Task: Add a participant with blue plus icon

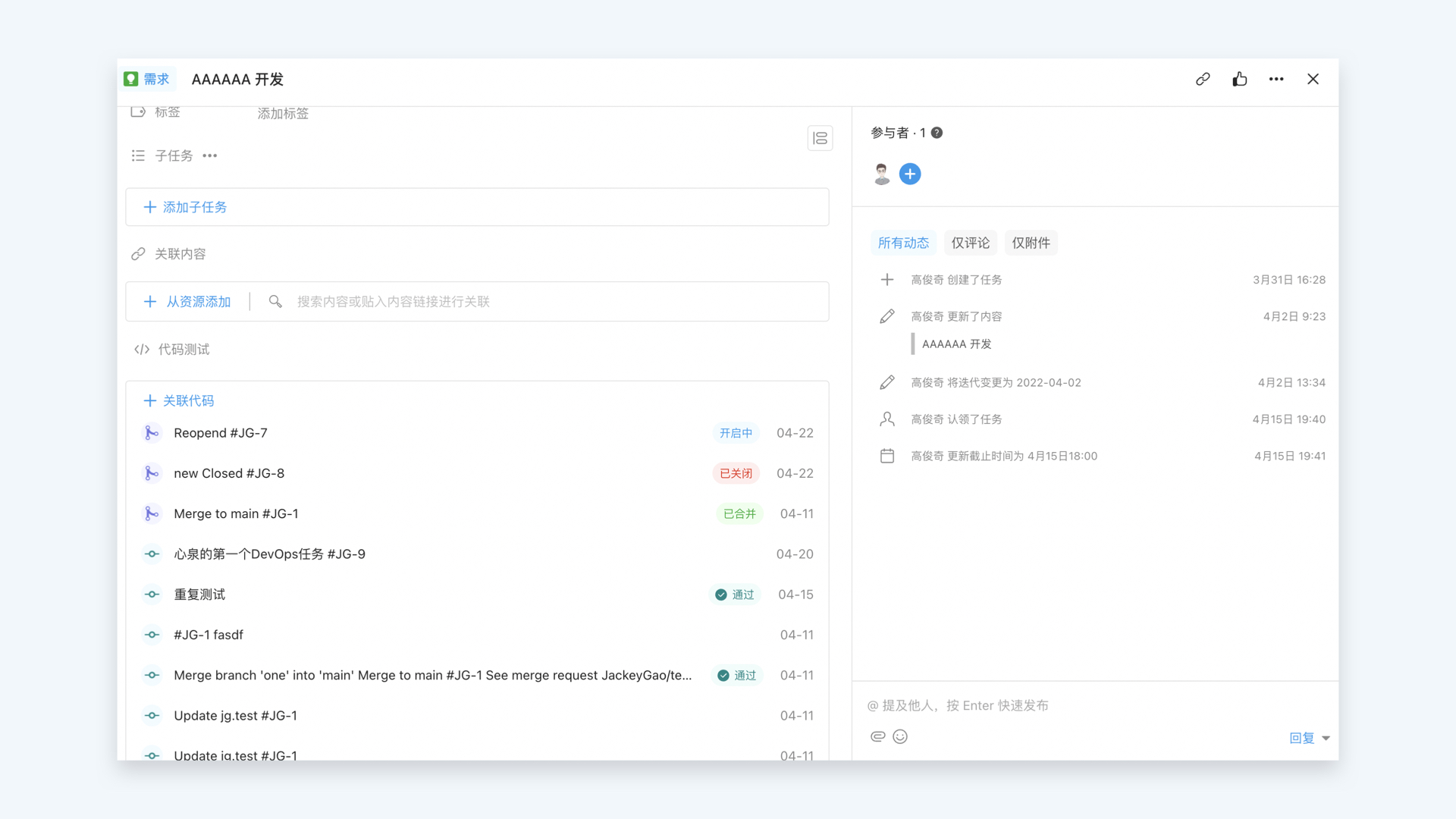Action: coord(910,174)
